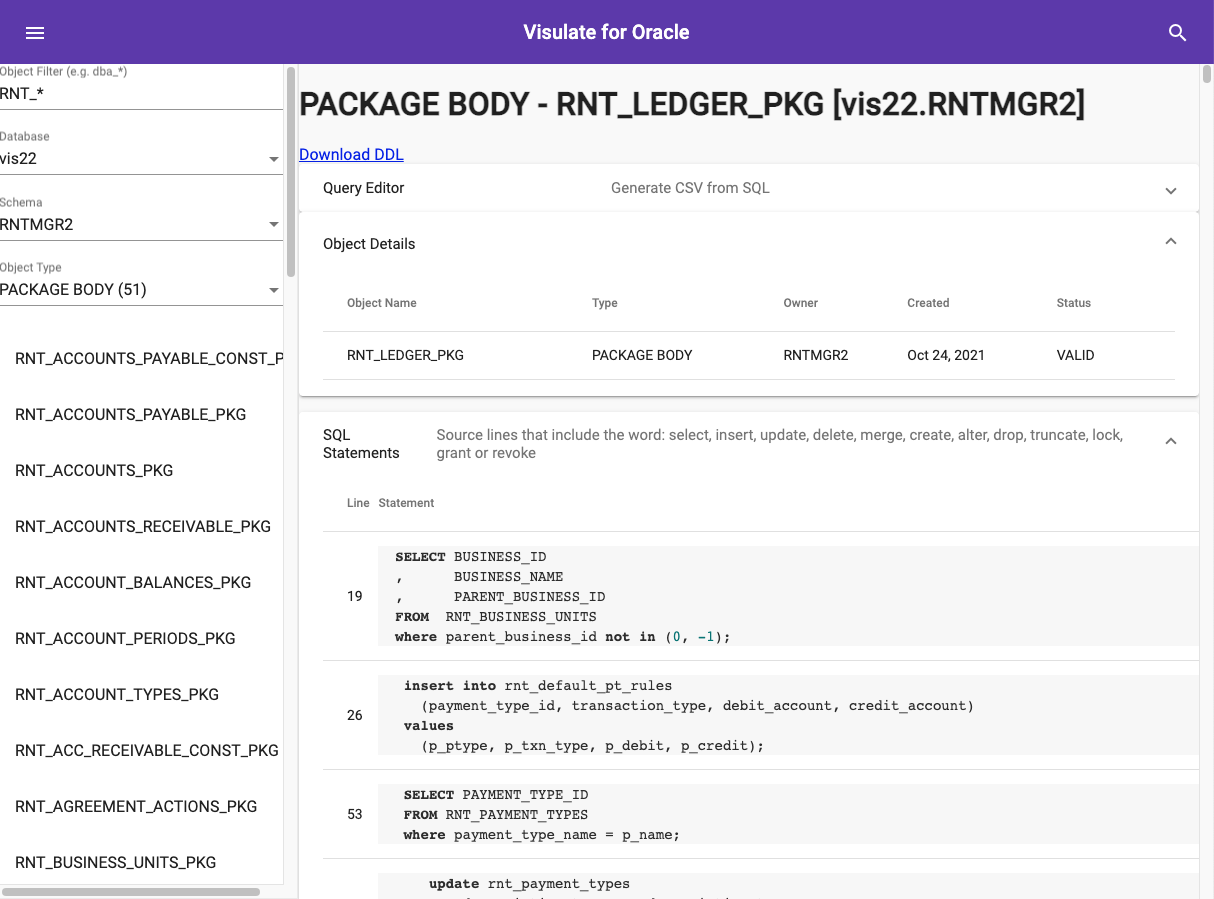Open the Object Type dropdown

(x=140, y=291)
